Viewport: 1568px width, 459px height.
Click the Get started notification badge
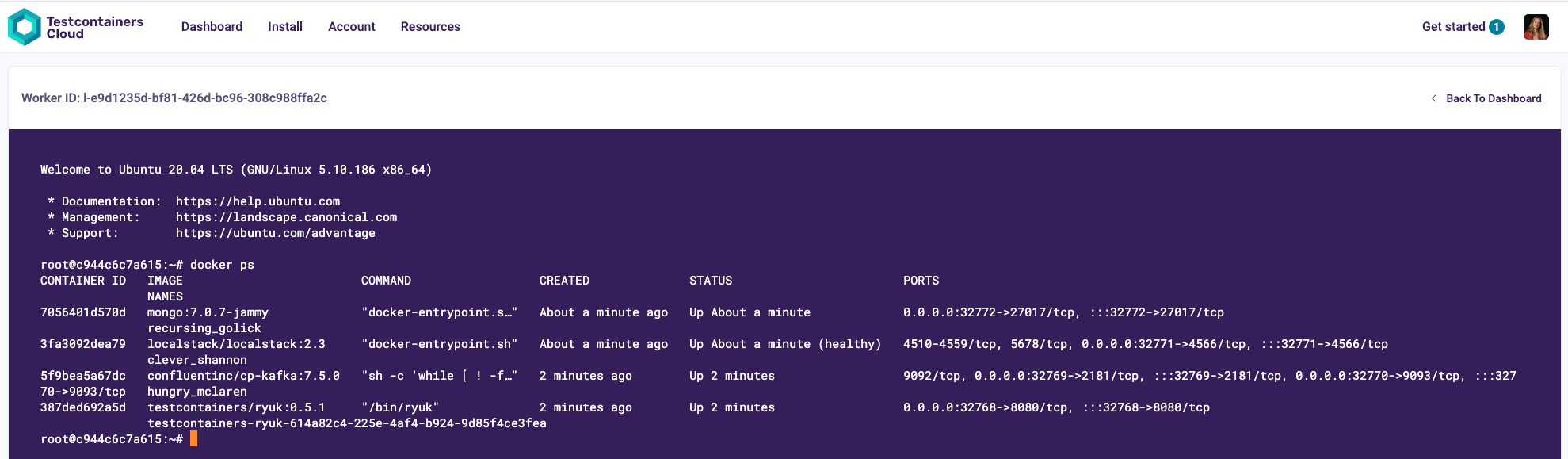pos(1496,27)
